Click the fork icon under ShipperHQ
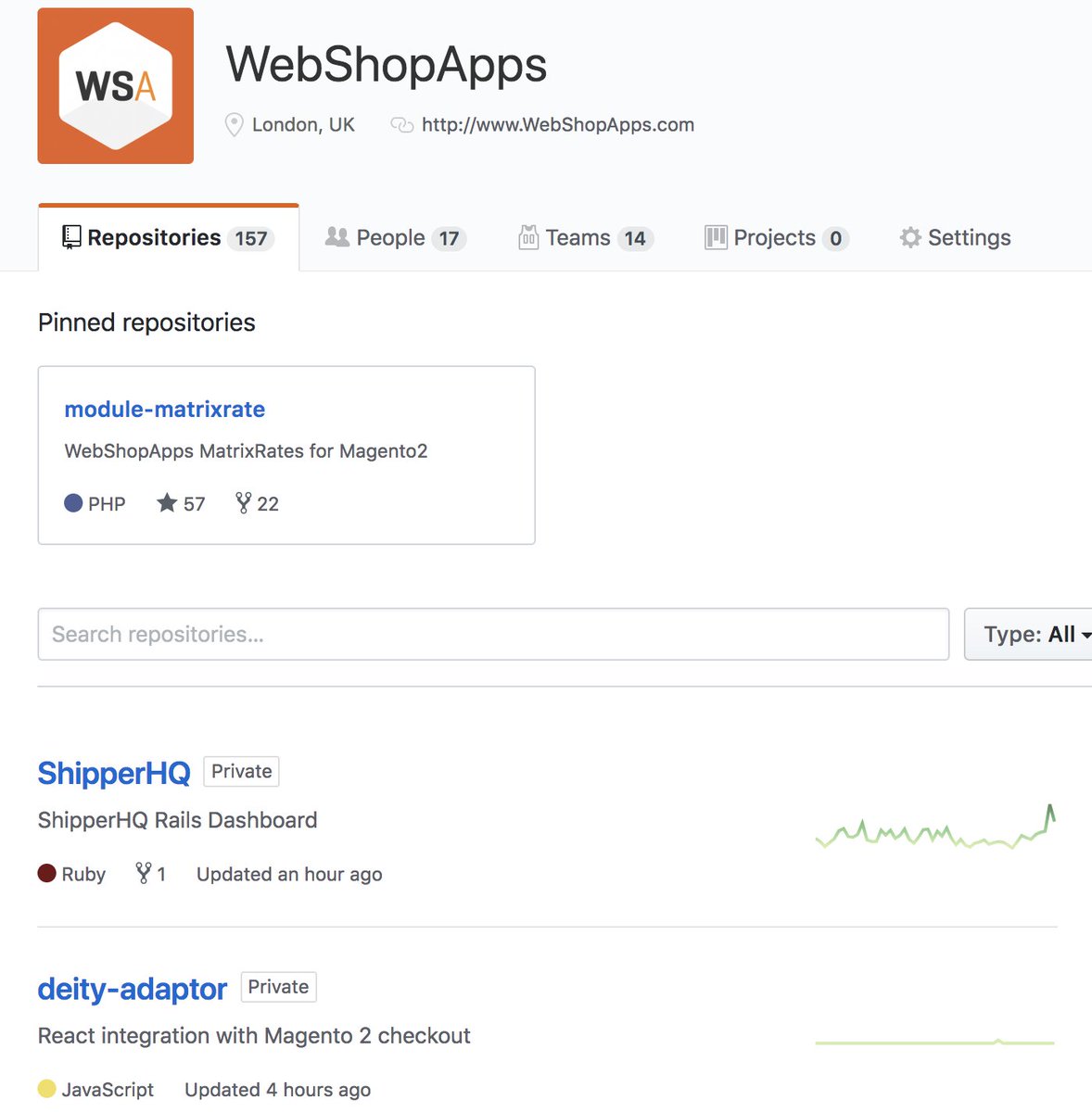This screenshot has width=1092, height=1112. [144, 873]
